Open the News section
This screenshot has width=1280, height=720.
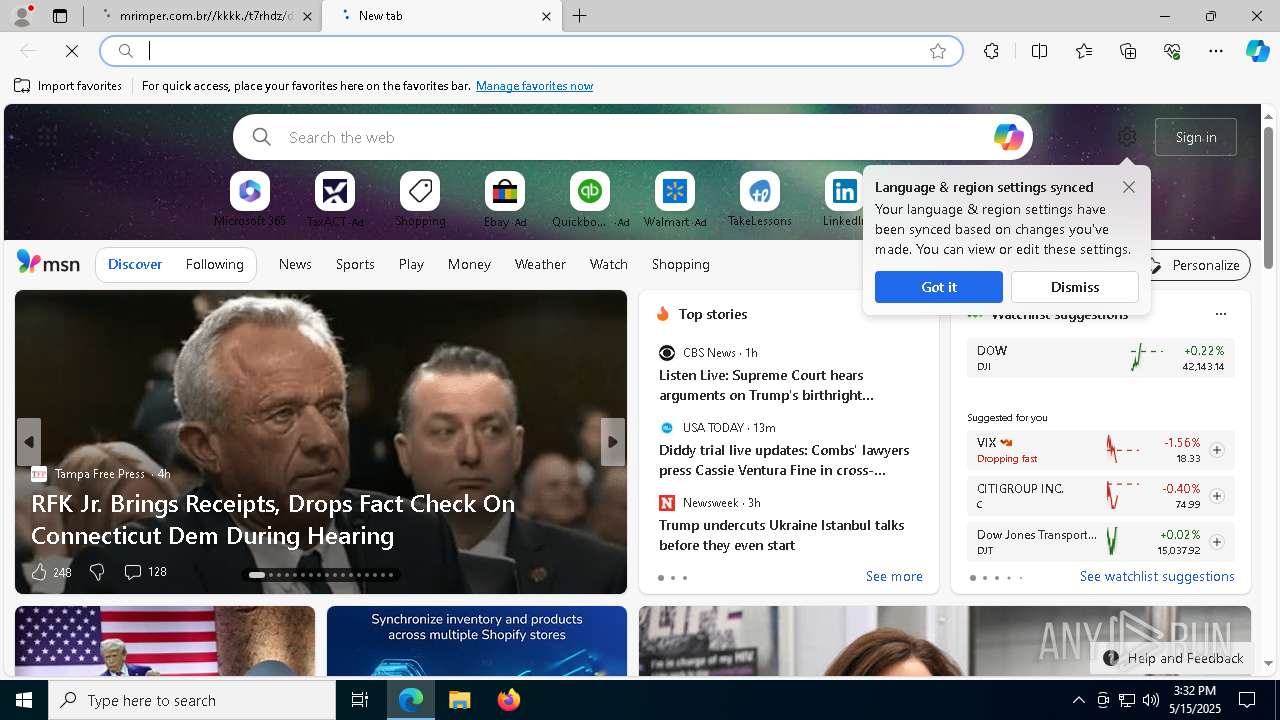[x=295, y=264]
